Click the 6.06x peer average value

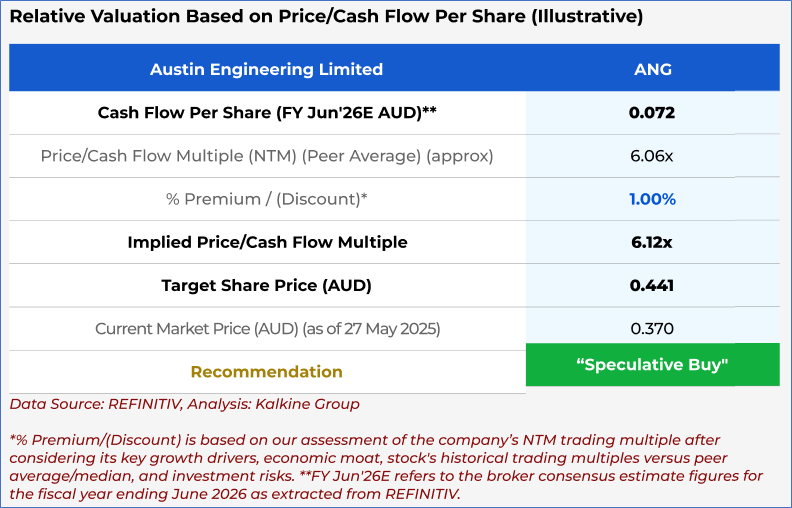[652, 156]
